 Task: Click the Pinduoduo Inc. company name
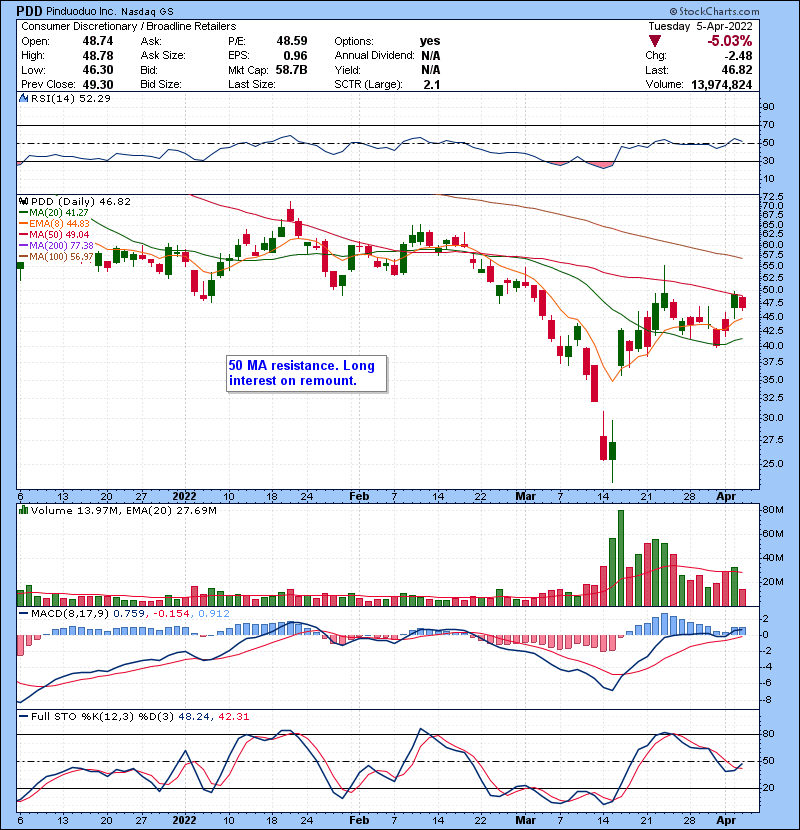[80, 11]
